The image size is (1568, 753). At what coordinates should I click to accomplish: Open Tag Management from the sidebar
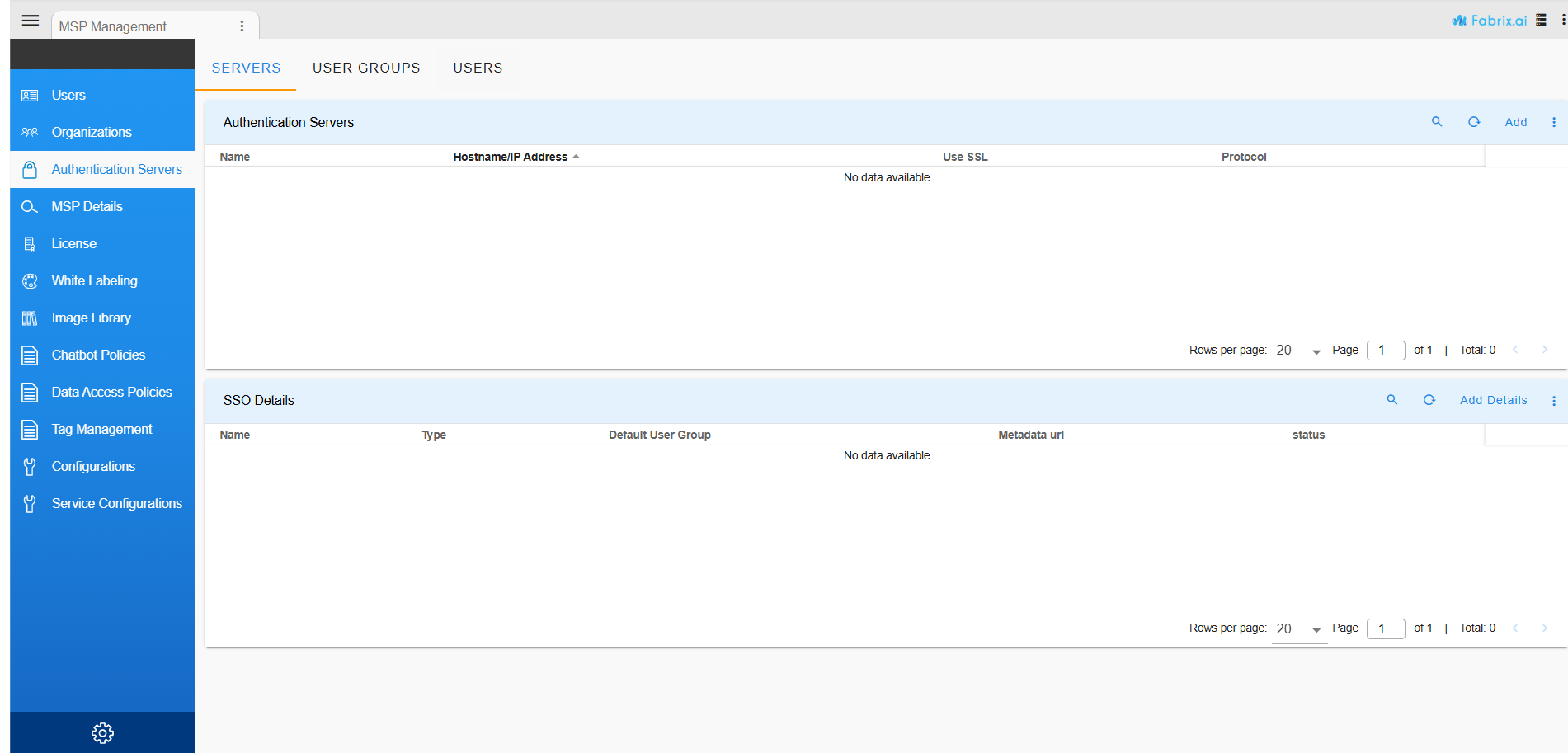[x=101, y=429]
